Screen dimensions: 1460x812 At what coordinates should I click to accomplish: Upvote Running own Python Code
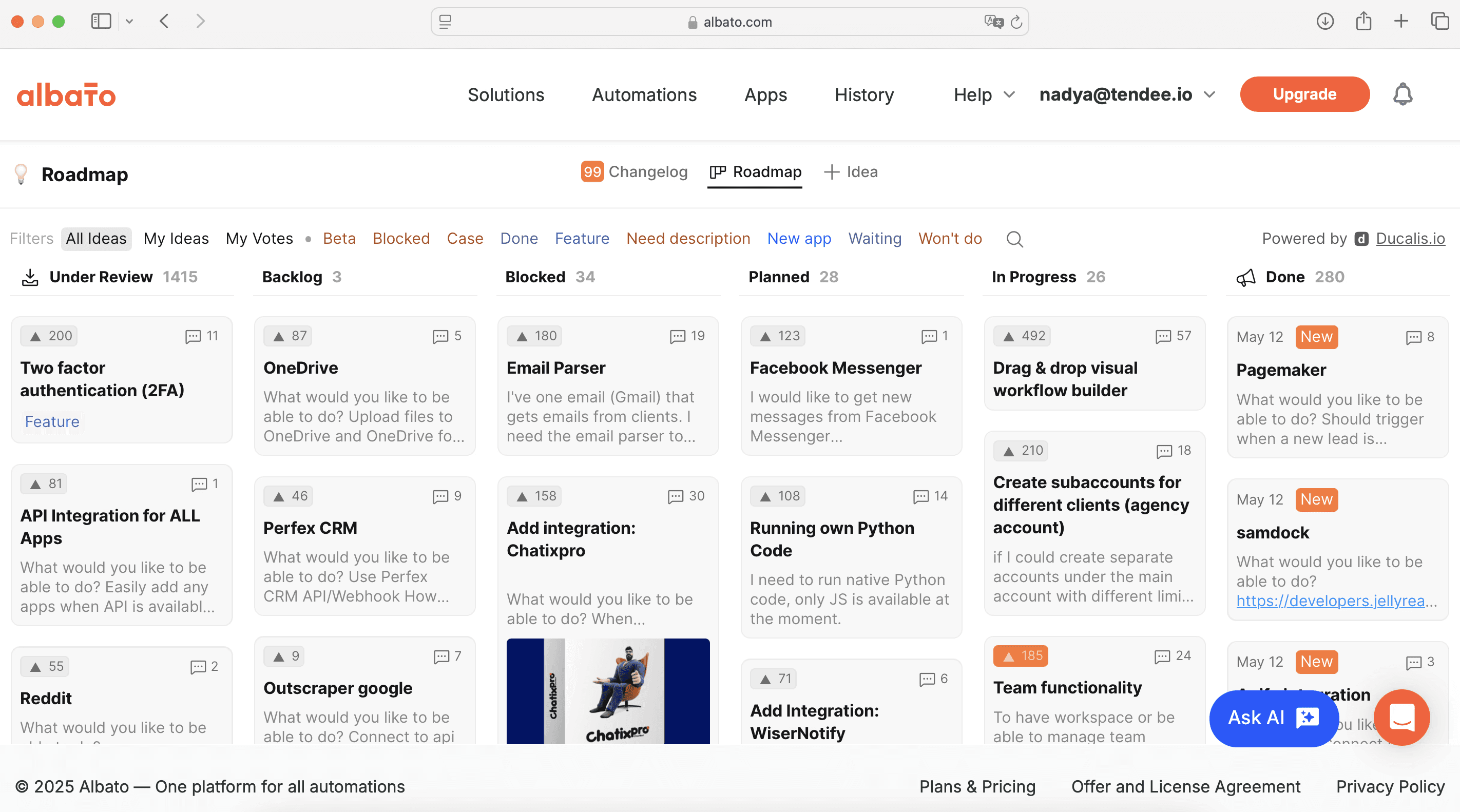pos(778,496)
